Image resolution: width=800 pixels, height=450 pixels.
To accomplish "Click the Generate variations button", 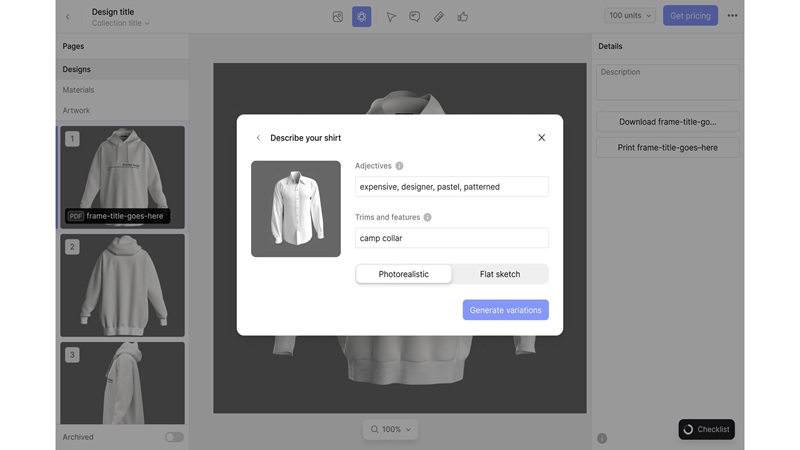I will [x=505, y=310].
